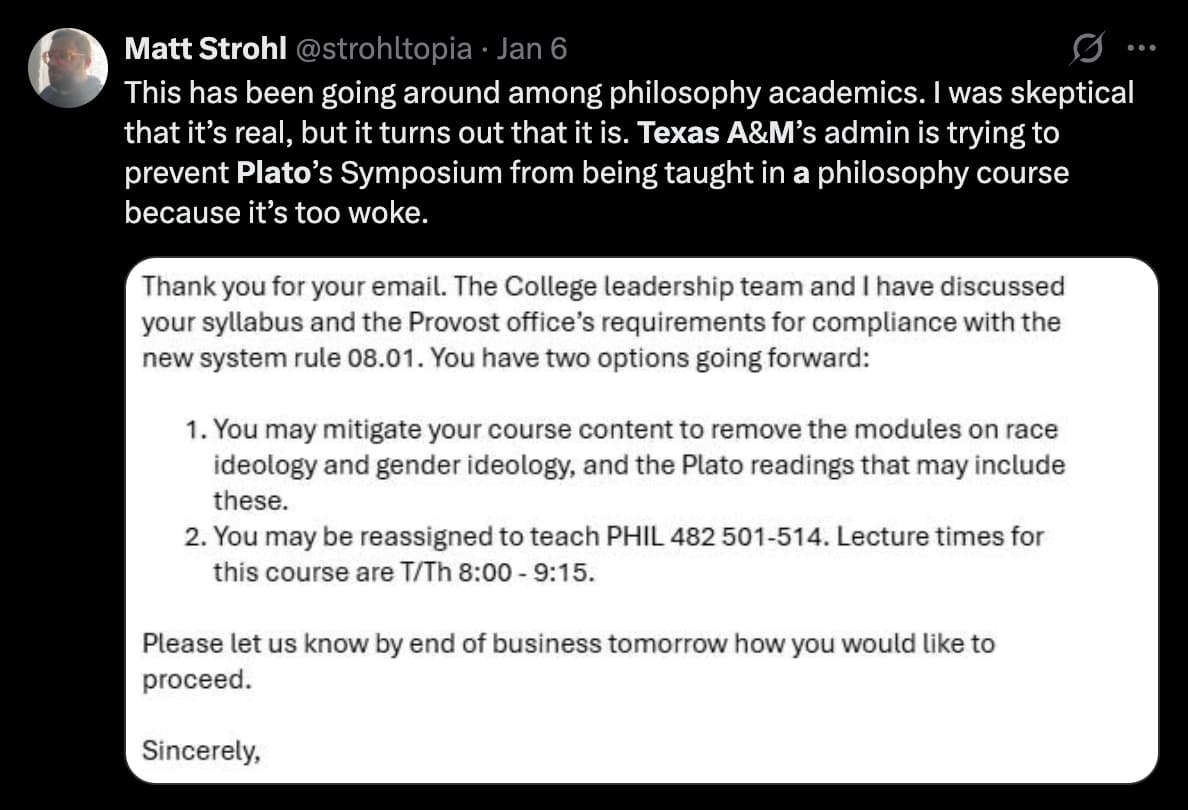The width and height of the screenshot is (1188, 810).
Task: Open the three-dot more options menu
Action: pyautogui.click(x=1140, y=48)
